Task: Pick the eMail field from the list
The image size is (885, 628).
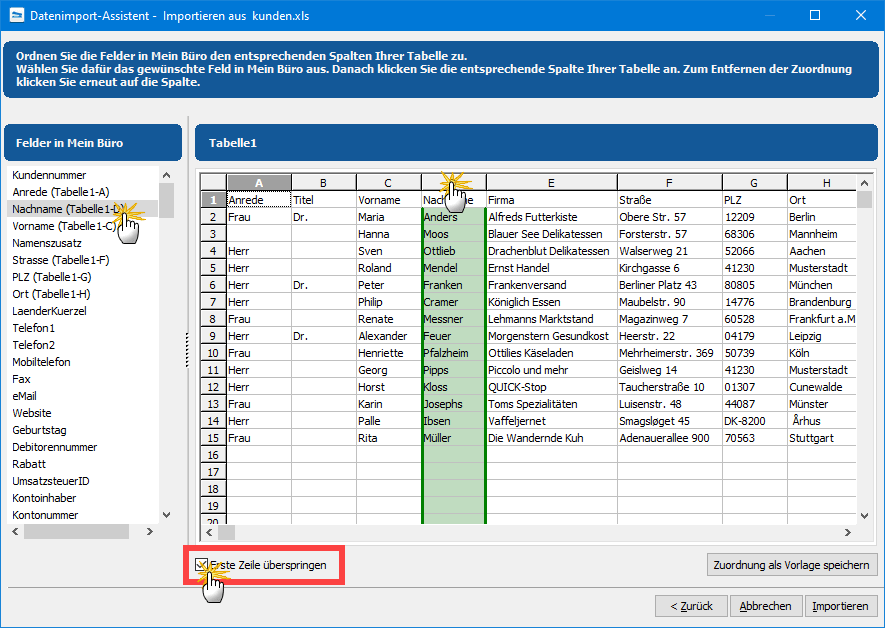Action: (24, 396)
